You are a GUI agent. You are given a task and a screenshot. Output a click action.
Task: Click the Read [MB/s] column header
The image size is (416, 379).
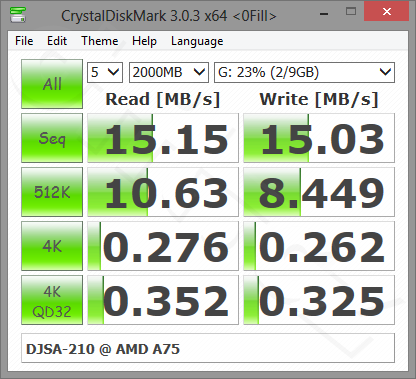click(x=163, y=99)
